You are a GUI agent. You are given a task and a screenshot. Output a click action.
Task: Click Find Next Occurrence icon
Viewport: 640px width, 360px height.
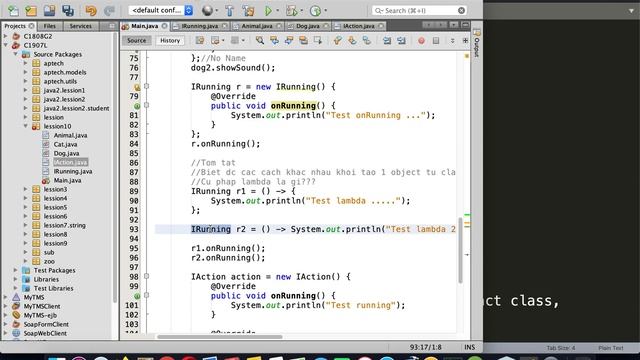(289, 40)
